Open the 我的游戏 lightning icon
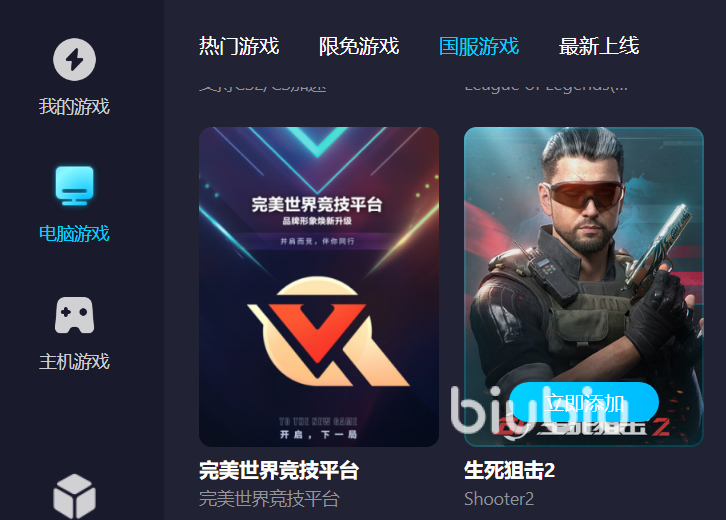The image size is (726, 520). point(74,59)
